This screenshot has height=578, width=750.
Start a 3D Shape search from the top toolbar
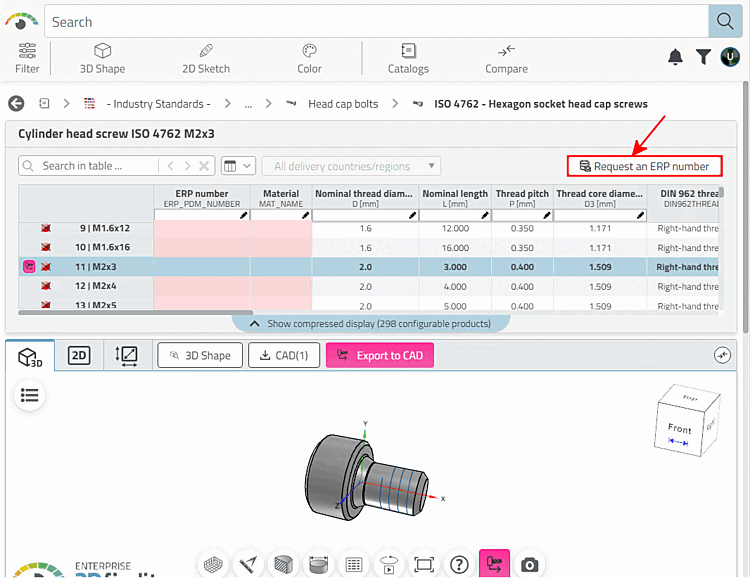[x=102, y=58]
